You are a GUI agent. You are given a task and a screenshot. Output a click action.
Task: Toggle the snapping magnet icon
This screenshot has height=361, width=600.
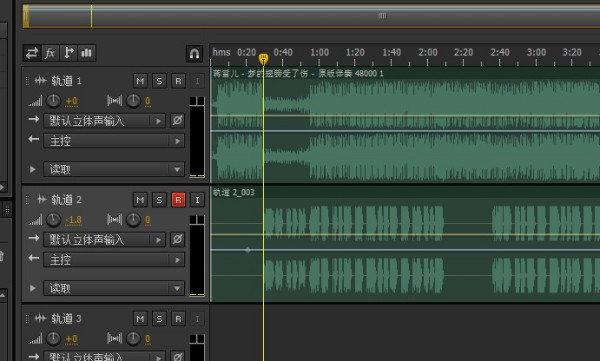point(194,54)
